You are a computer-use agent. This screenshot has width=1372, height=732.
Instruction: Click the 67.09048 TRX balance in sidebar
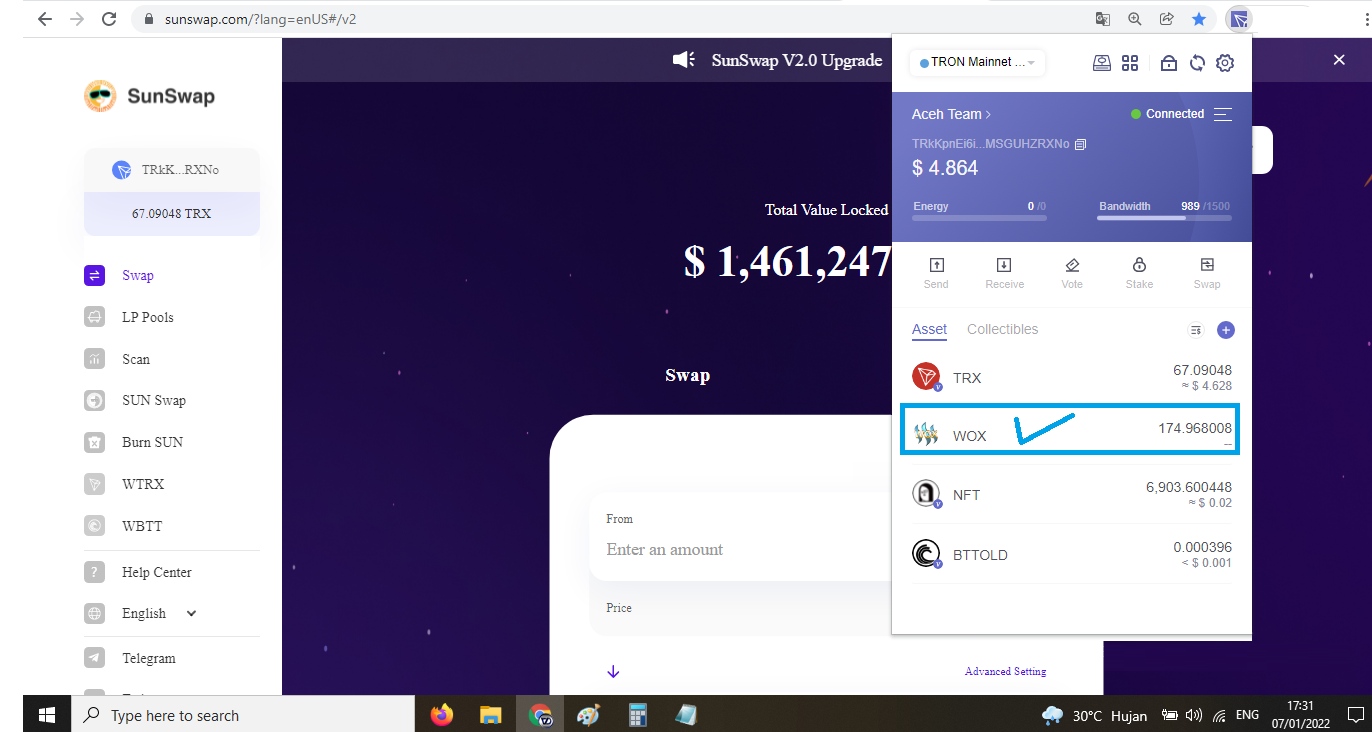pyautogui.click(x=172, y=214)
